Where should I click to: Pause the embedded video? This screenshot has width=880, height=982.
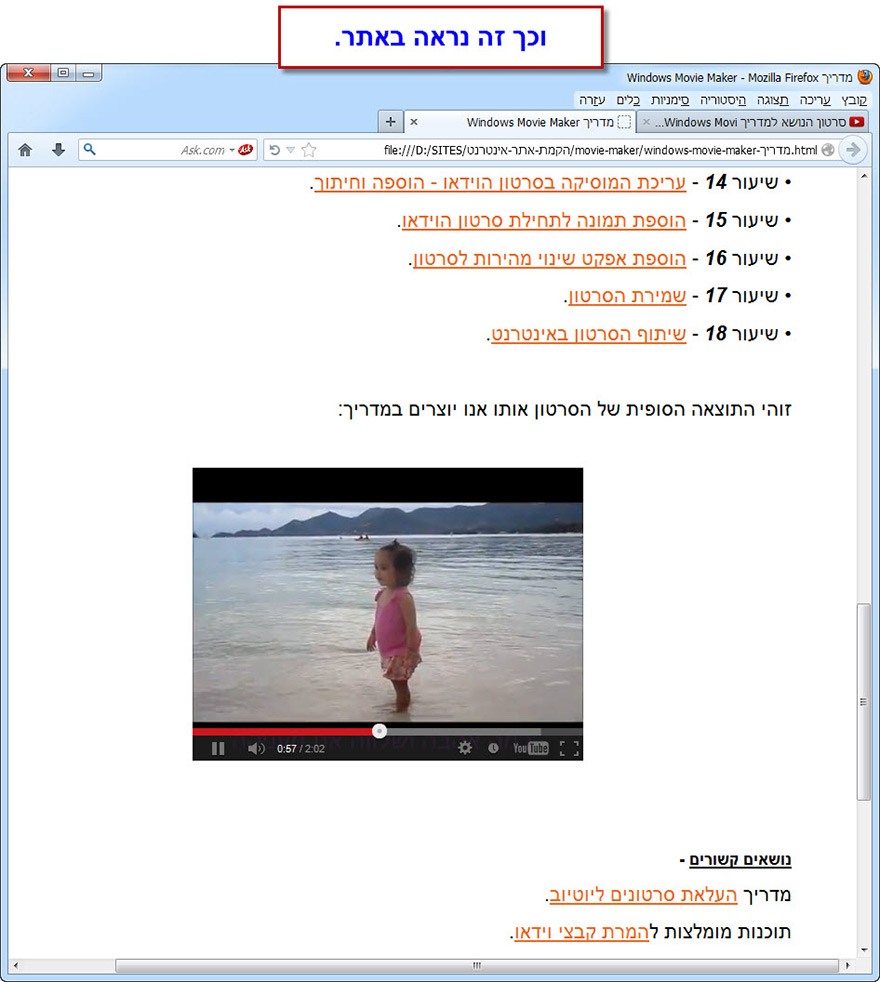218,748
